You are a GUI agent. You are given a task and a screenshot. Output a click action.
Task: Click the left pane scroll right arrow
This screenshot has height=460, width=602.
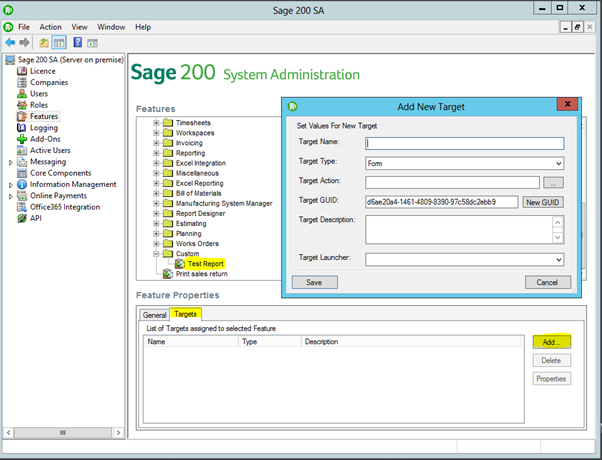pyautogui.click(x=118, y=433)
